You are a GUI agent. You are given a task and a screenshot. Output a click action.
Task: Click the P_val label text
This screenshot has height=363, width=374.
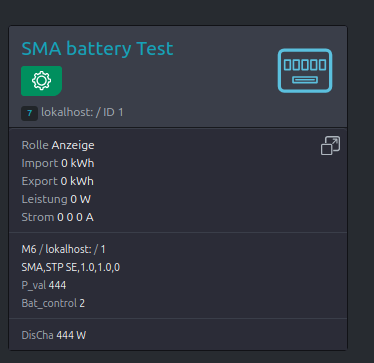tap(34, 285)
